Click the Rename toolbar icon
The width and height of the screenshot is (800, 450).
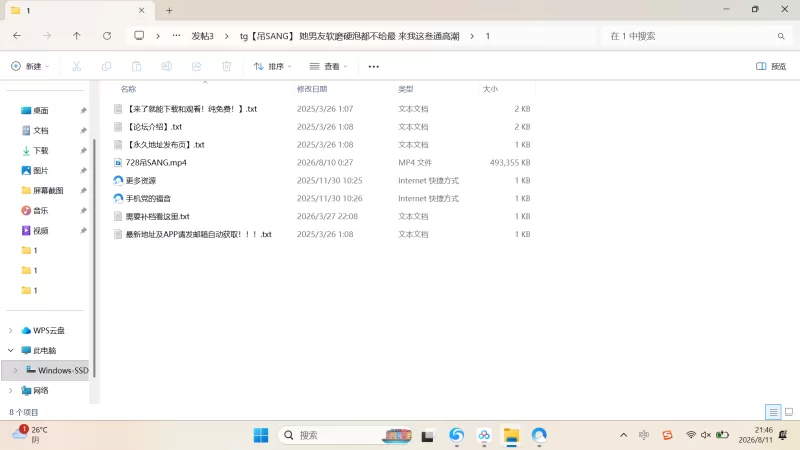(x=166, y=66)
